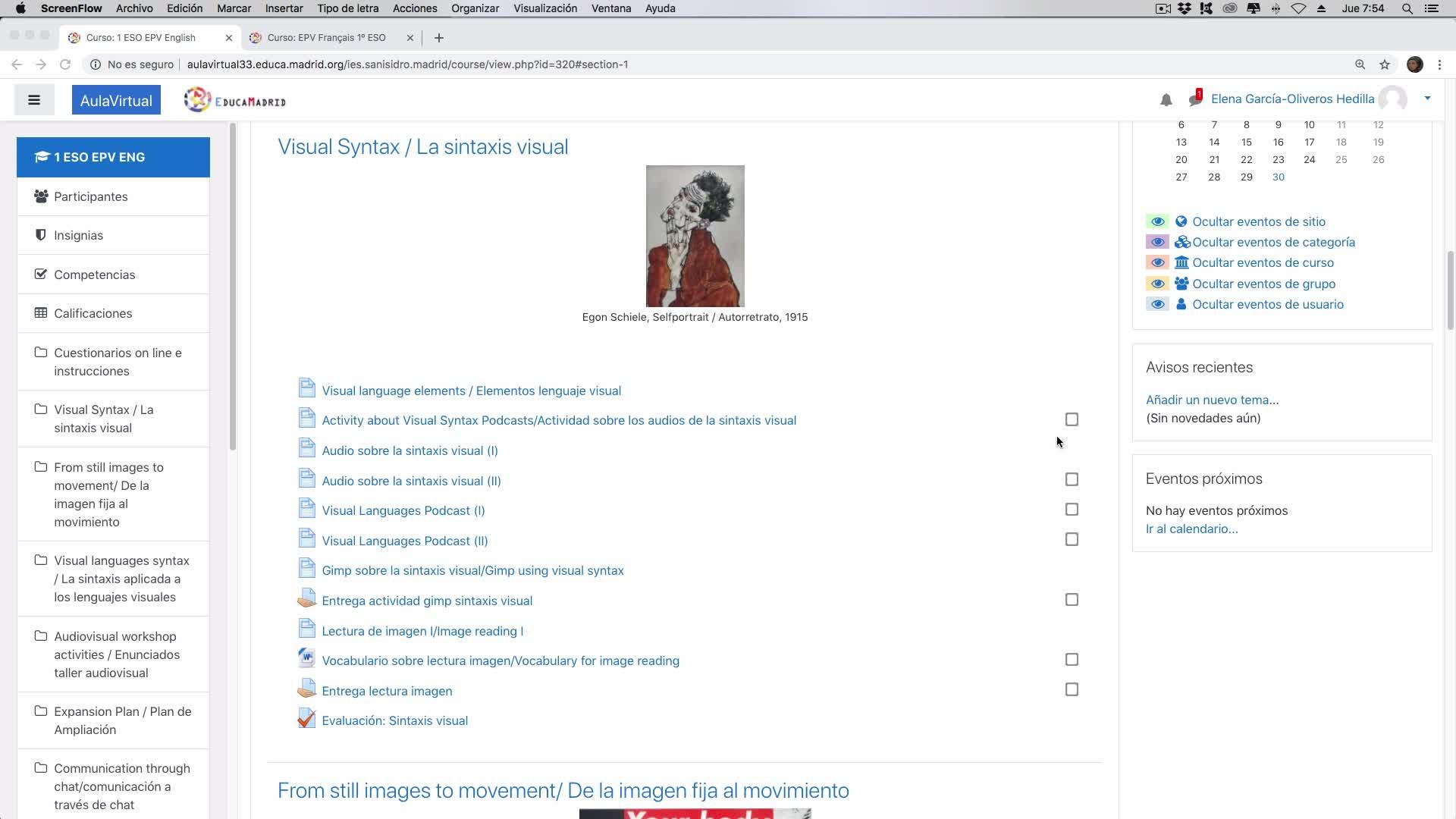Open the Acciones menu
This screenshot has width=1456, height=819.
click(x=415, y=8)
